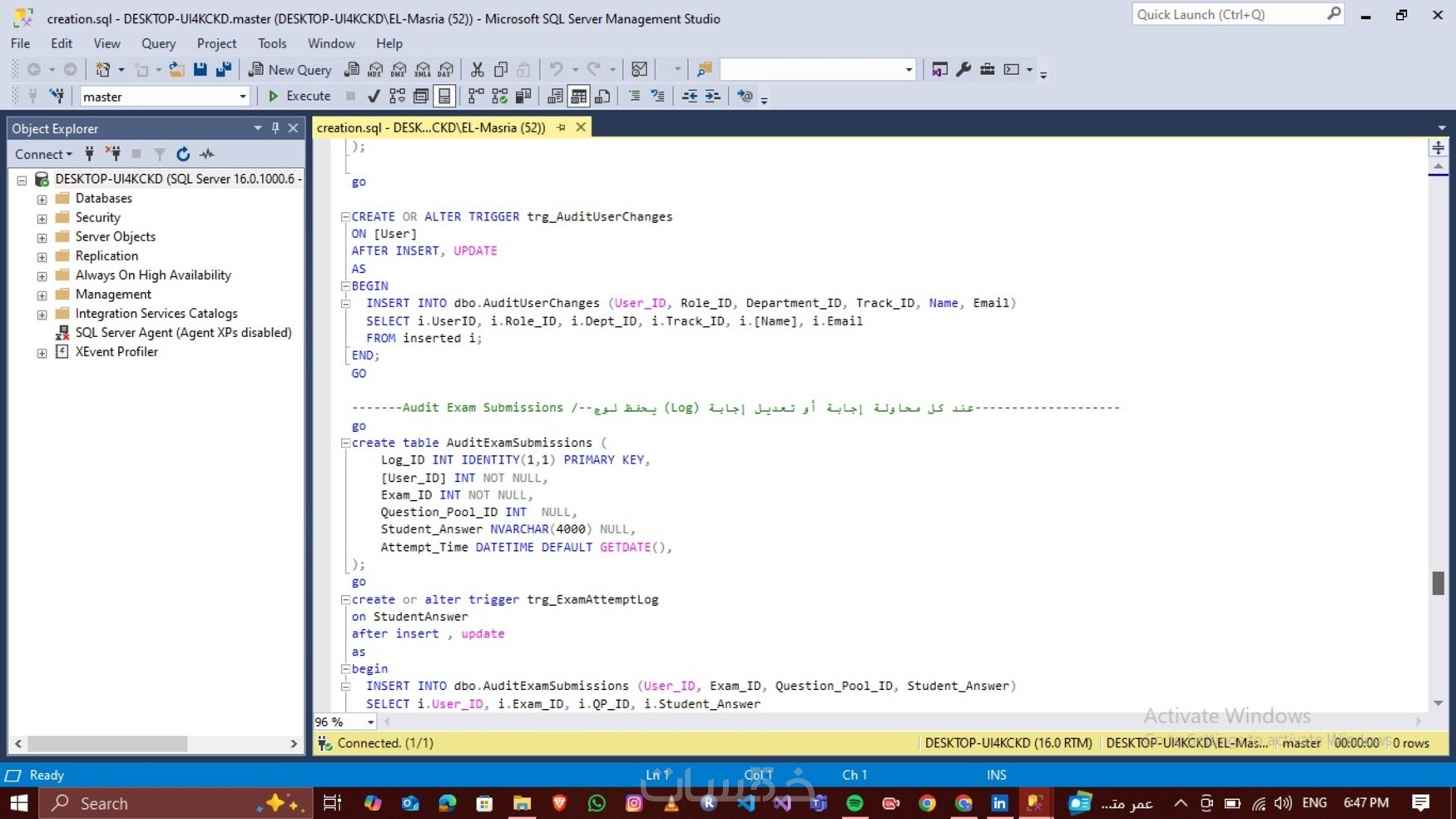The image size is (1456, 819).
Task: Open the 96 % zoom dropdown
Action: (370, 722)
